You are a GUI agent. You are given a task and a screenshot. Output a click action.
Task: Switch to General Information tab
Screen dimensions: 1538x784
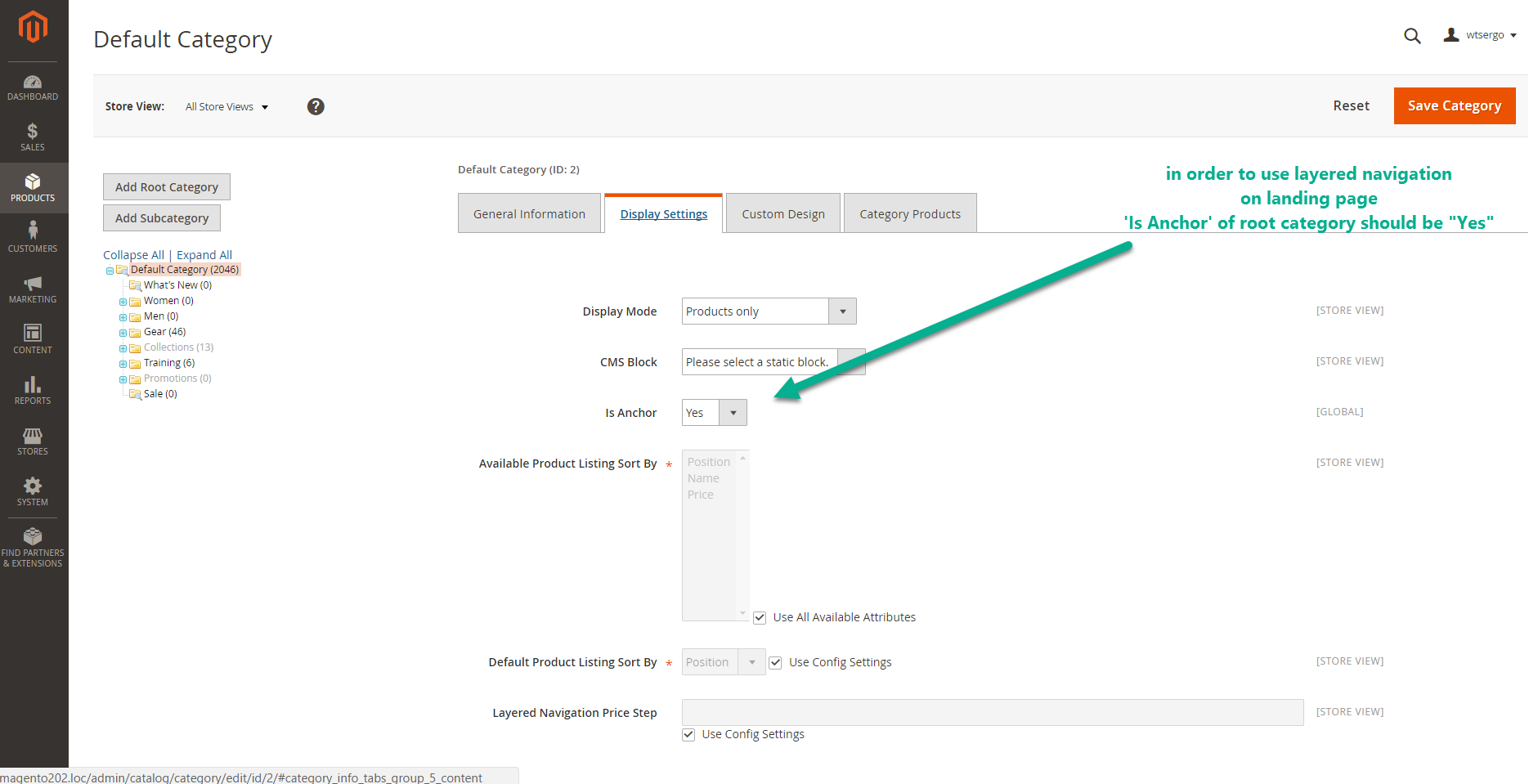click(529, 213)
